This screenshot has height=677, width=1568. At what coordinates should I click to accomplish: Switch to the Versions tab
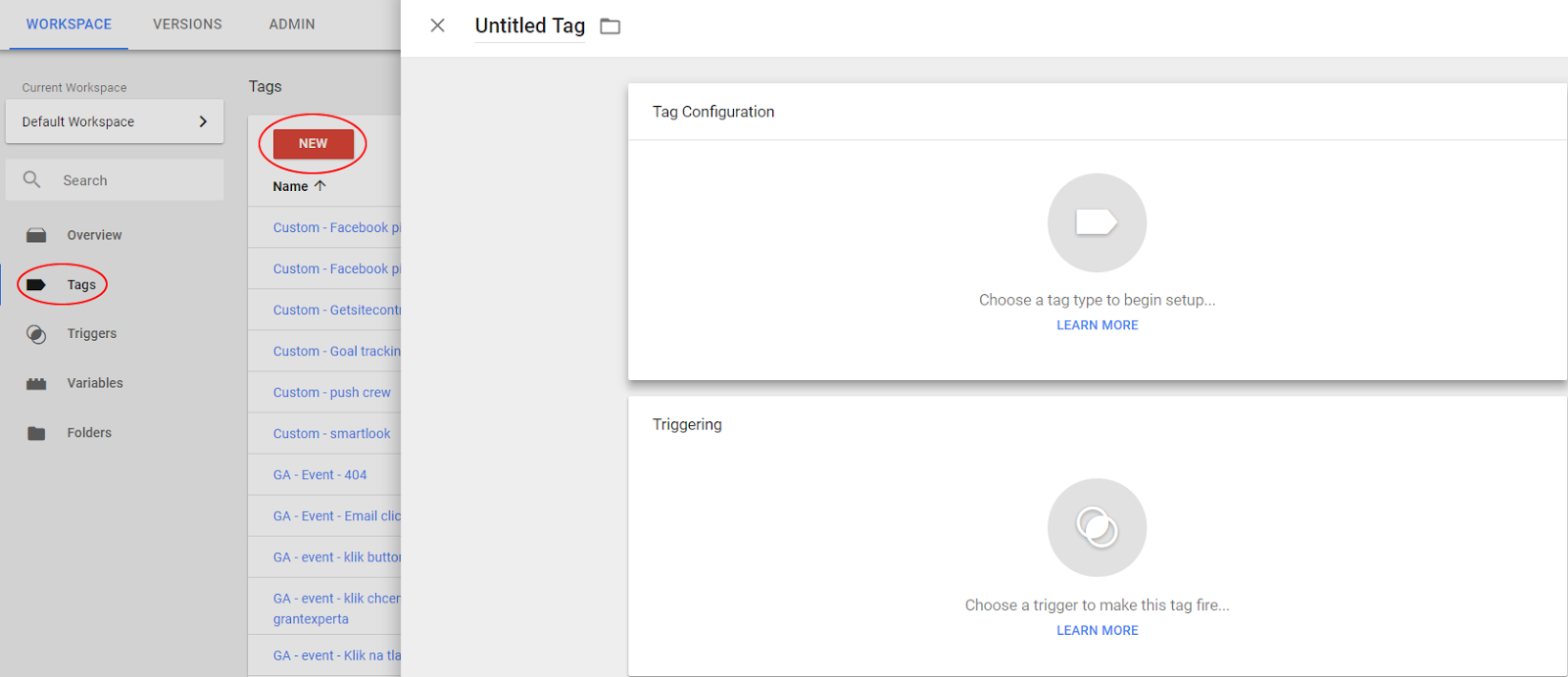pyautogui.click(x=187, y=24)
